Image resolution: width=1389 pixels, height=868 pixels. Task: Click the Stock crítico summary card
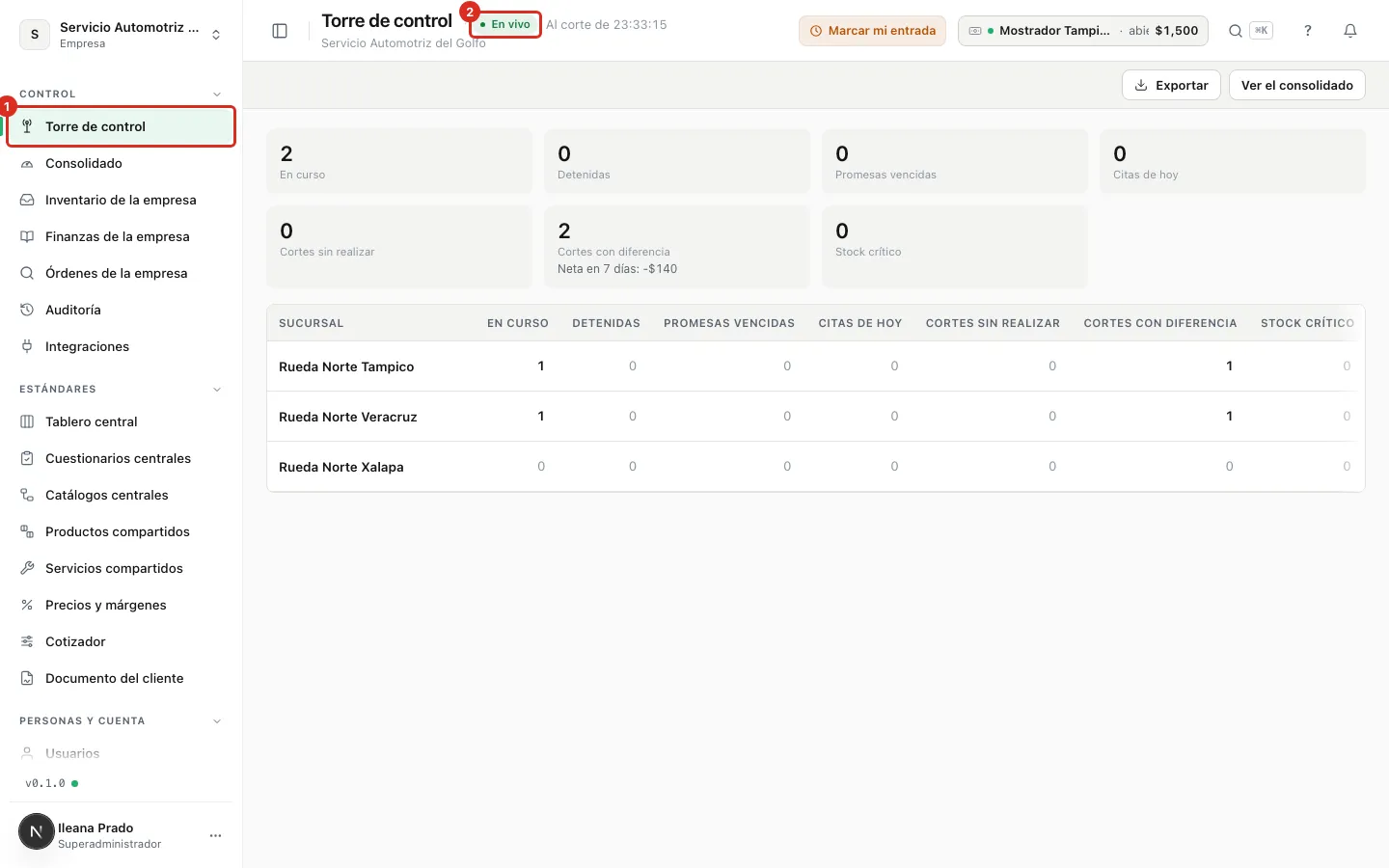pos(955,247)
